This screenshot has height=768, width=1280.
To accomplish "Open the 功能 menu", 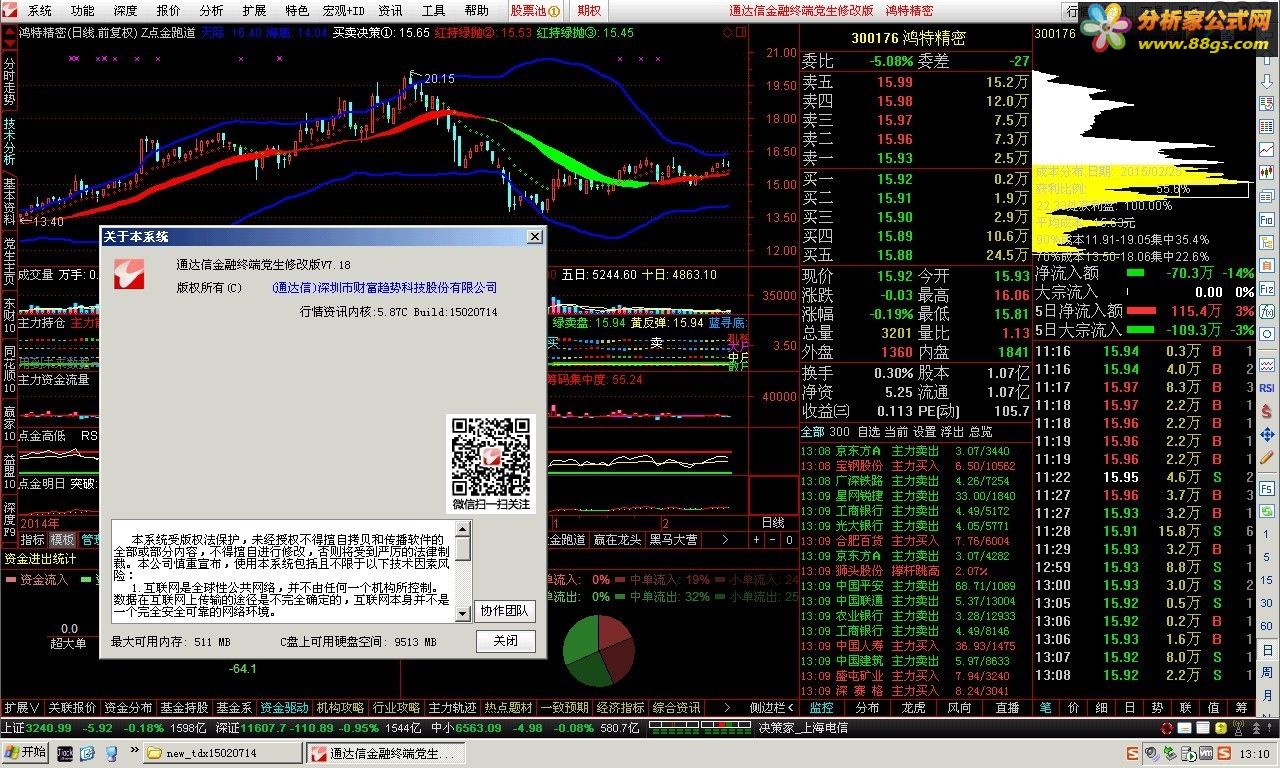I will tap(83, 11).
